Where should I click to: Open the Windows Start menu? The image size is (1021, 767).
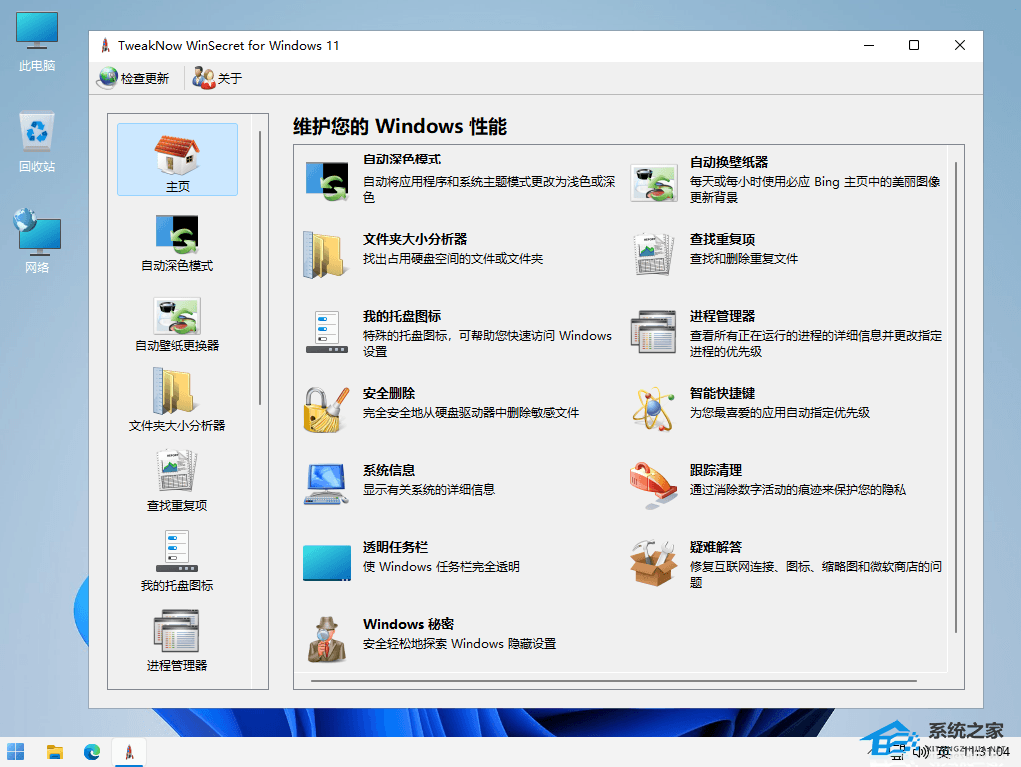[x=16, y=752]
